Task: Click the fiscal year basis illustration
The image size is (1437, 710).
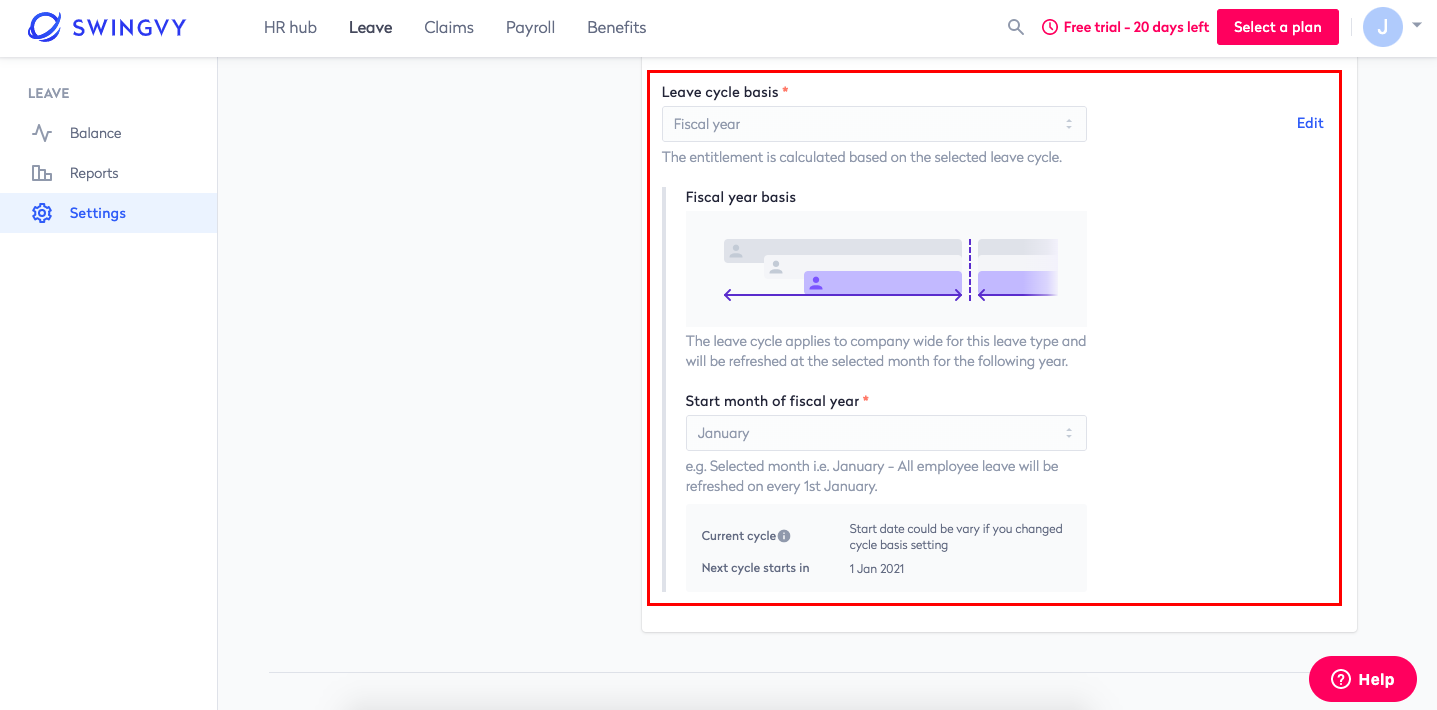Action: click(886, 269)
